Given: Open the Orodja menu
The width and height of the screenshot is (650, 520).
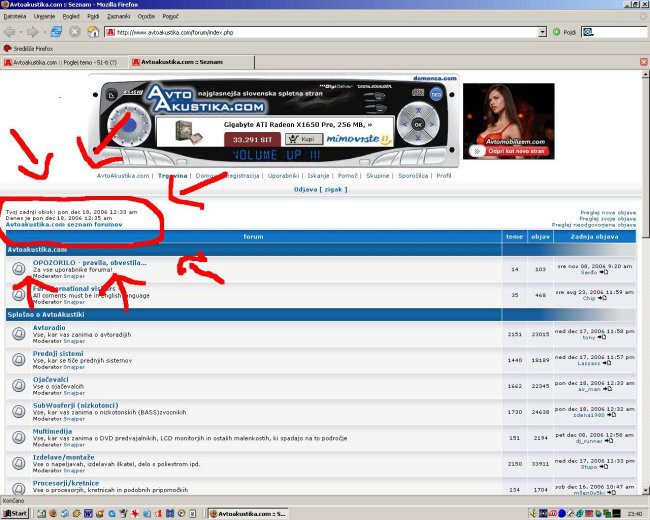Looking at the screenshot, I should [146, 16].
